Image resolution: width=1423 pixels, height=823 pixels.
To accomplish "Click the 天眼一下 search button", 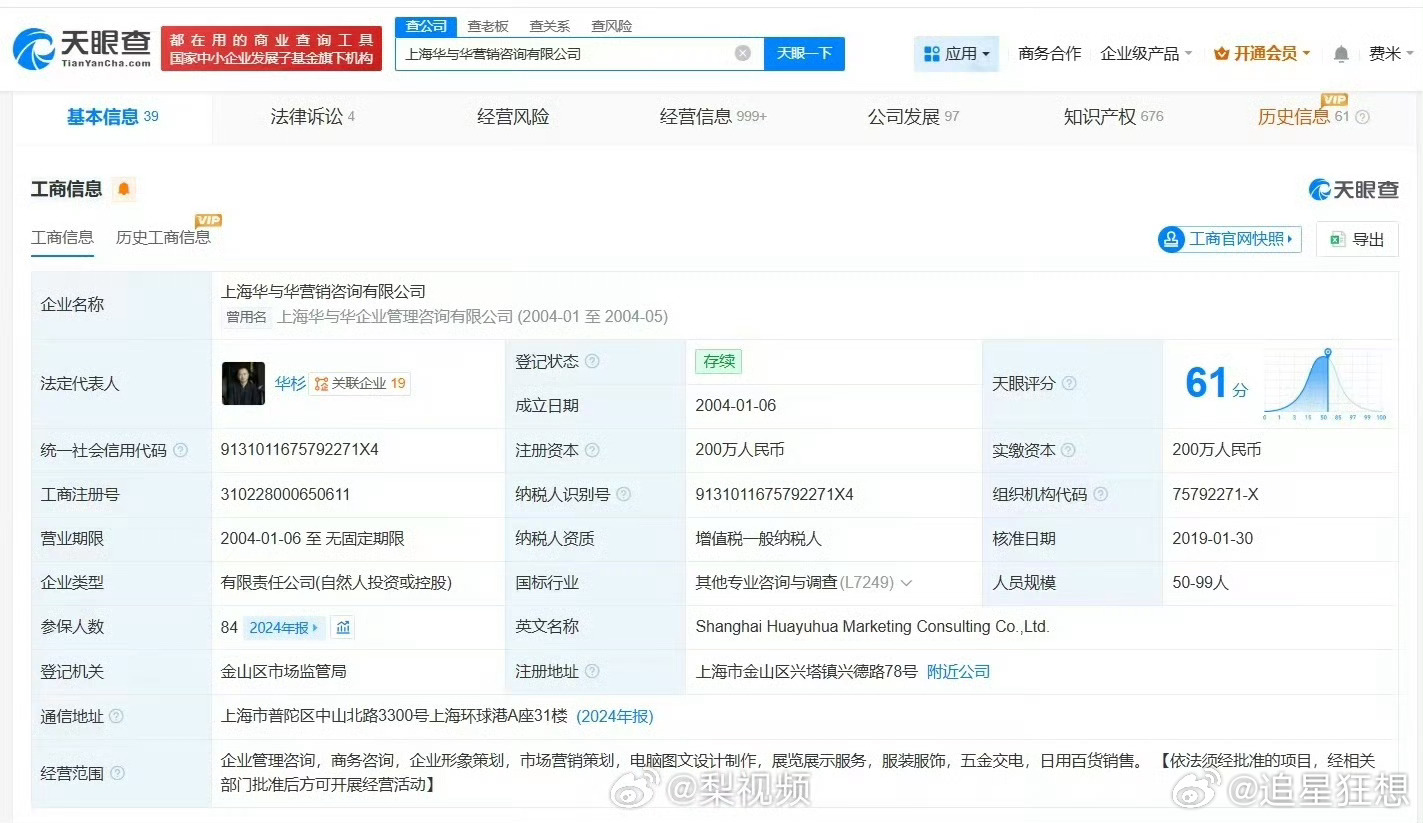I will click(804, 54).
